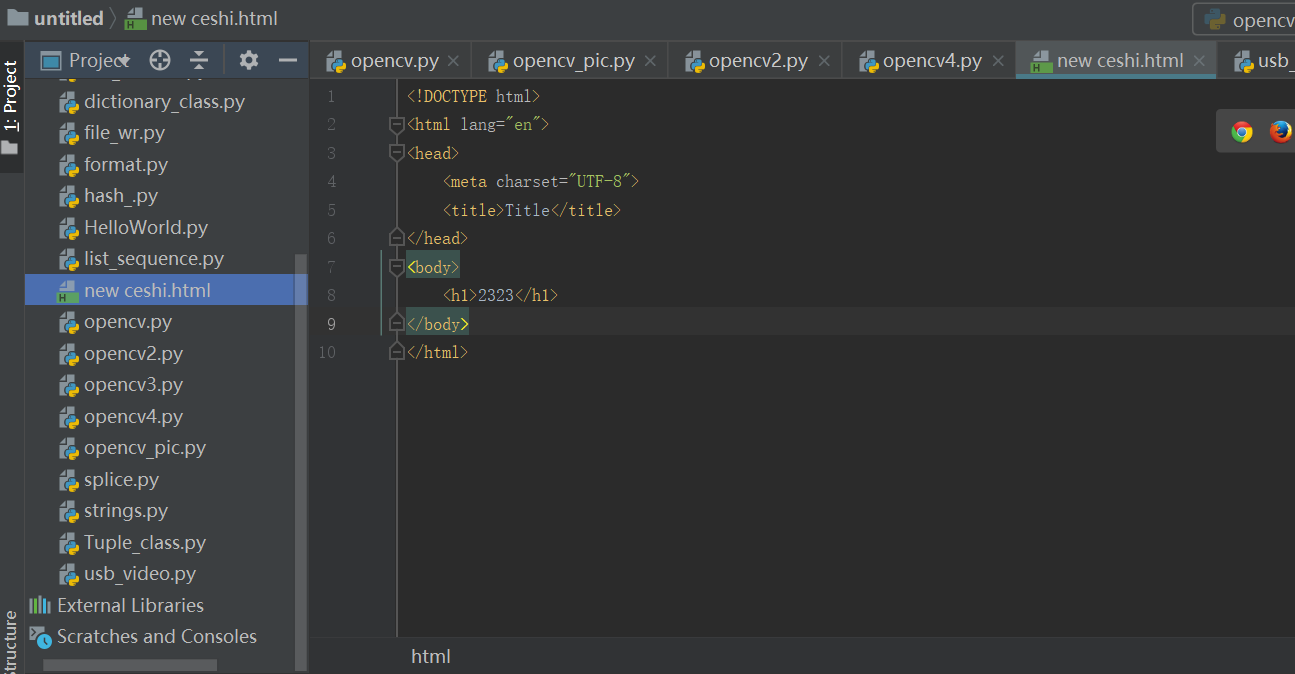This screenshot has height=674, width=1295.
Task: Click the closing html fold marker on line 10
Action: click(396, 352)
